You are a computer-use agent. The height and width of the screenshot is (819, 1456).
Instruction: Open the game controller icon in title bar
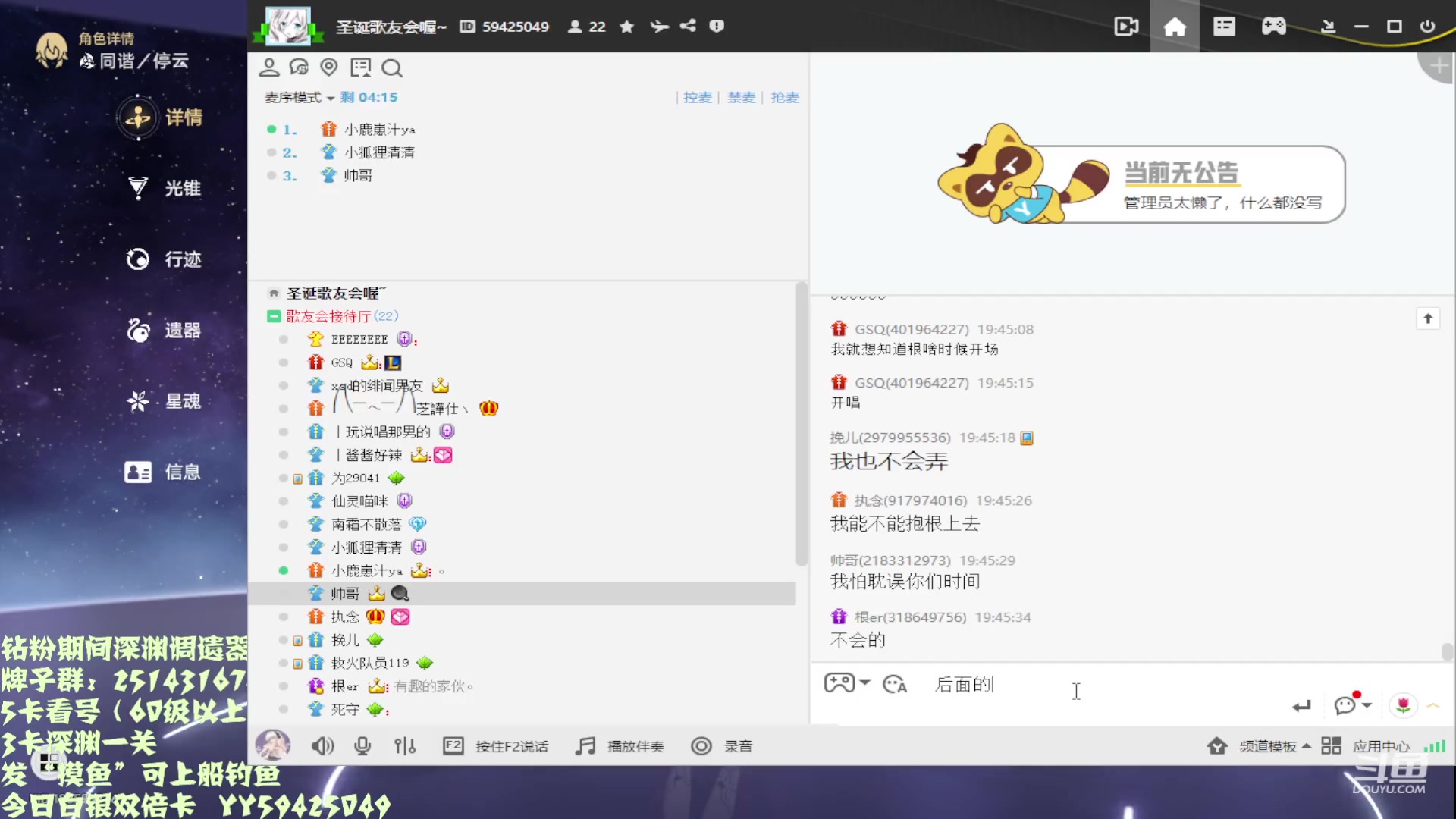(x=1273, y=27)
